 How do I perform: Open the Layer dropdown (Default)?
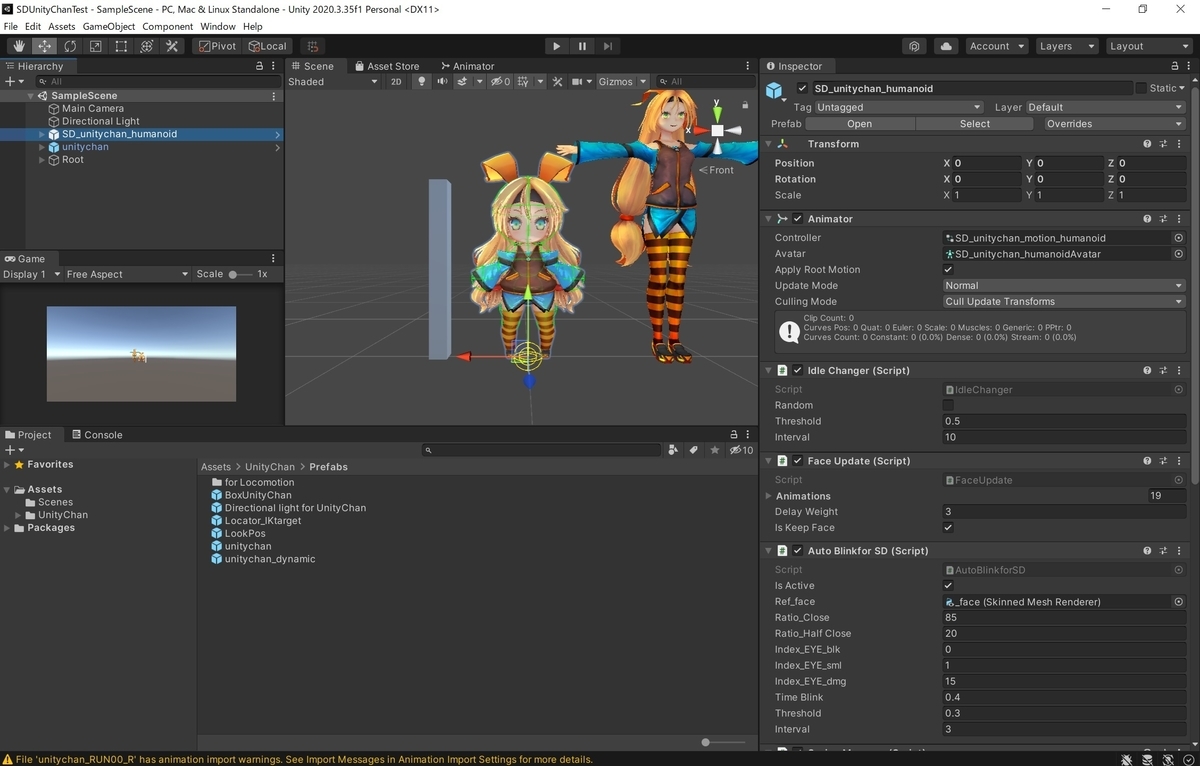point(1105,107)
